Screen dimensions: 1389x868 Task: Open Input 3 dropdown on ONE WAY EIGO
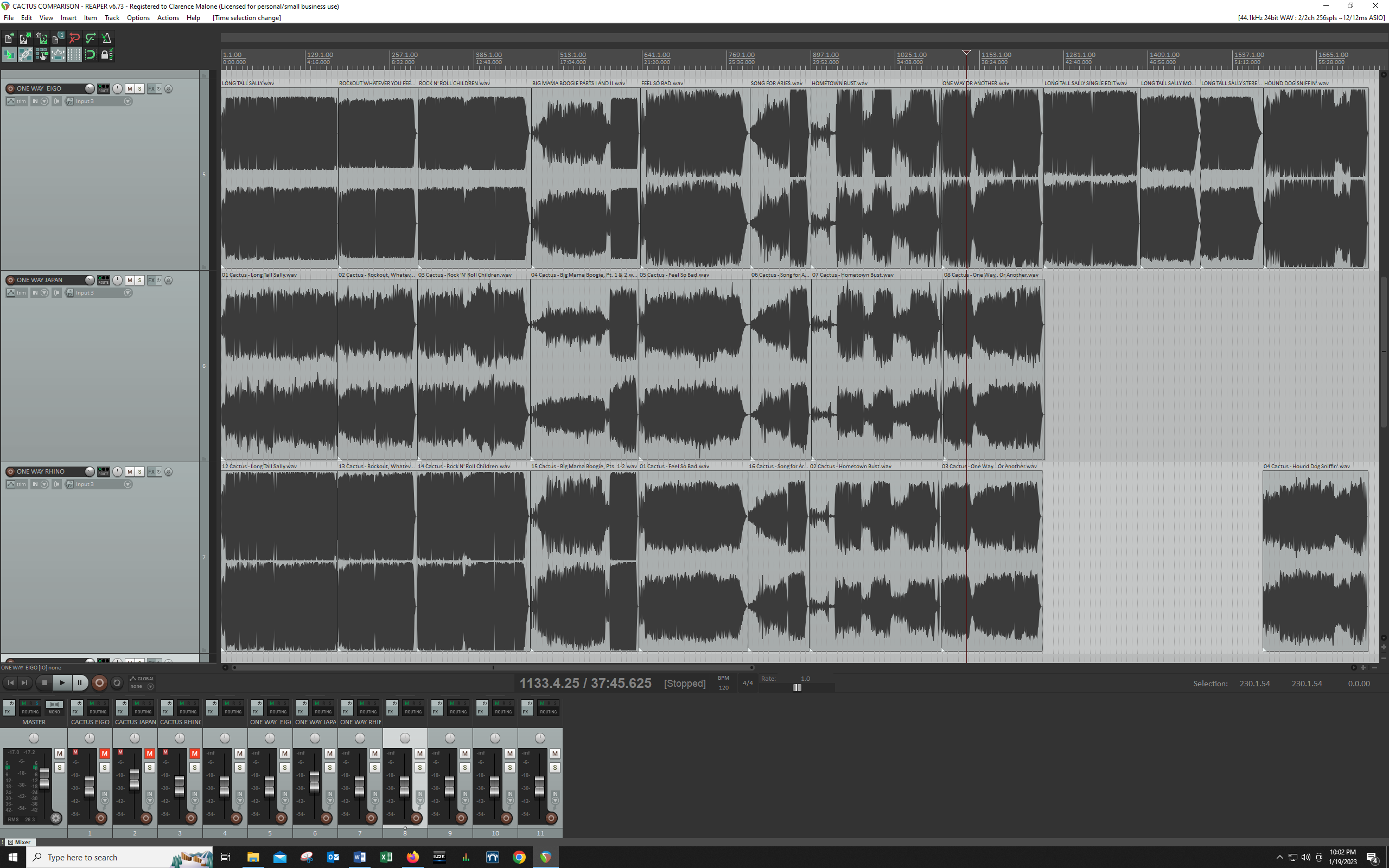(128, 101)
